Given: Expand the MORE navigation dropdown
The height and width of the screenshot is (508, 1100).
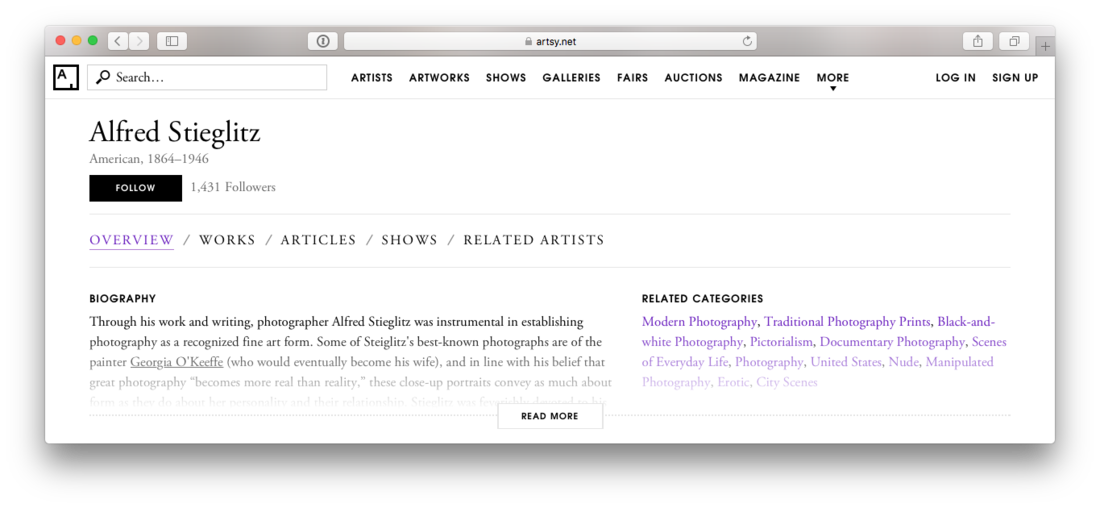Looking at the screenshot, I should click(x=832, y=79).
